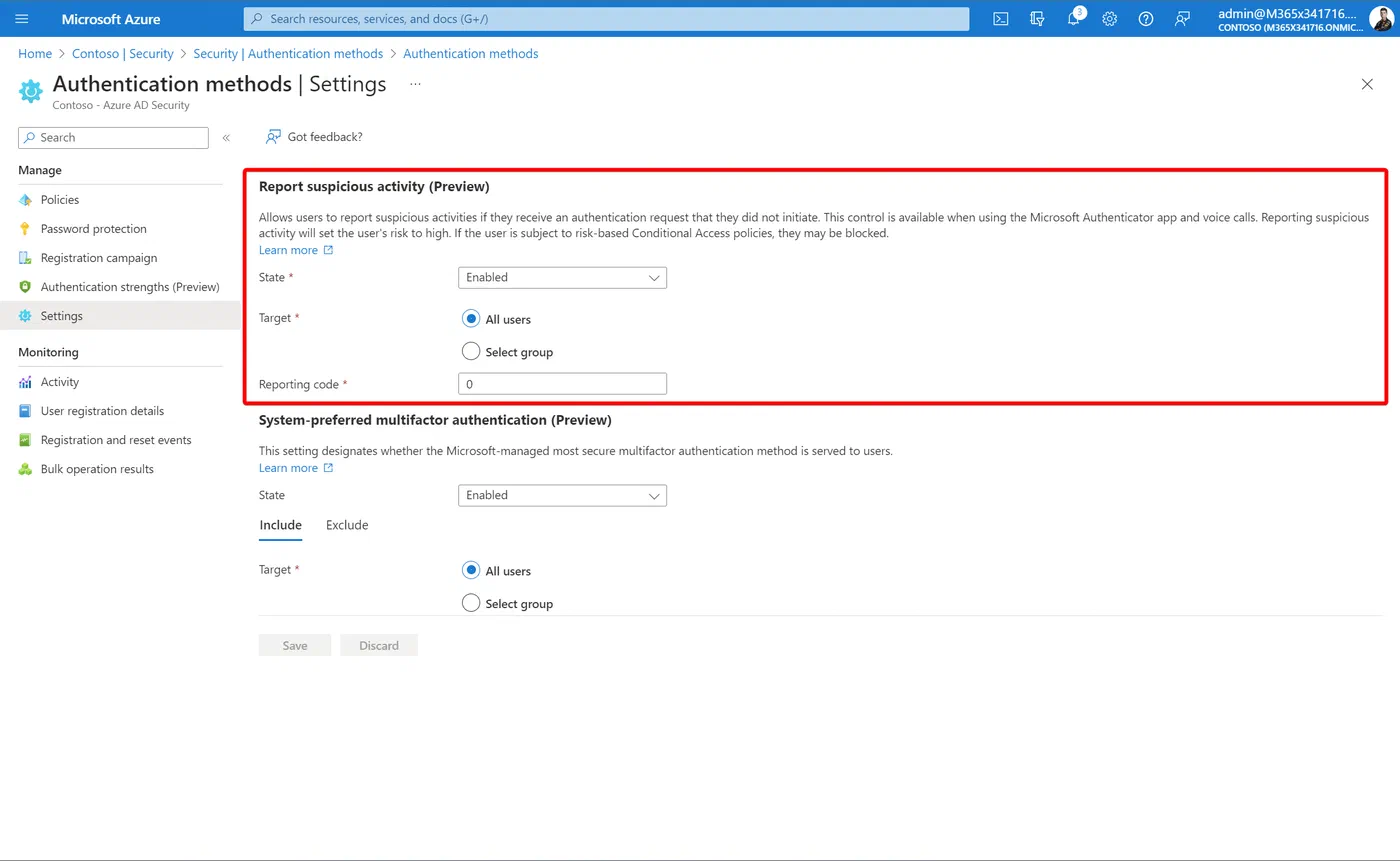
Task: Click the Reporting code input field
Action: point(562,384)
